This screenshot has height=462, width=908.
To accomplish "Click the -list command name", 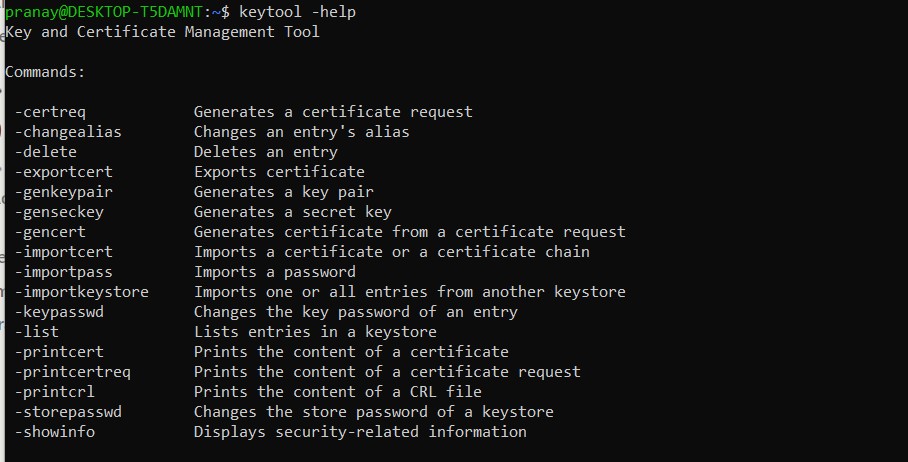I will [x=36, y=332].
